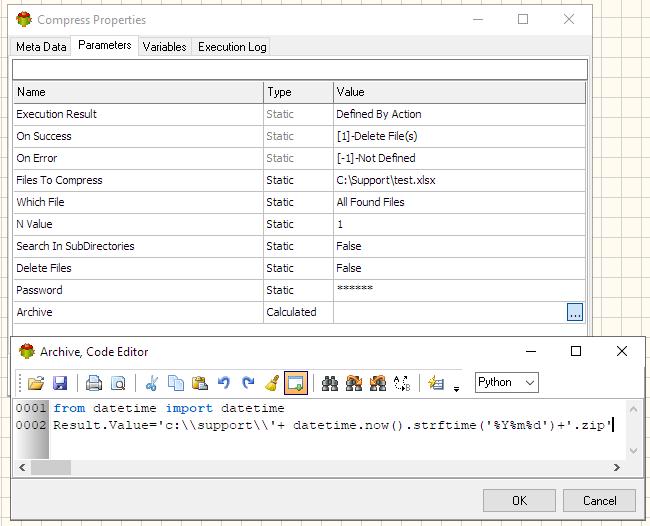The image size is (650, 526).
Task: Click the Save floppy disk icon
Action: click(x=60, y=383)
